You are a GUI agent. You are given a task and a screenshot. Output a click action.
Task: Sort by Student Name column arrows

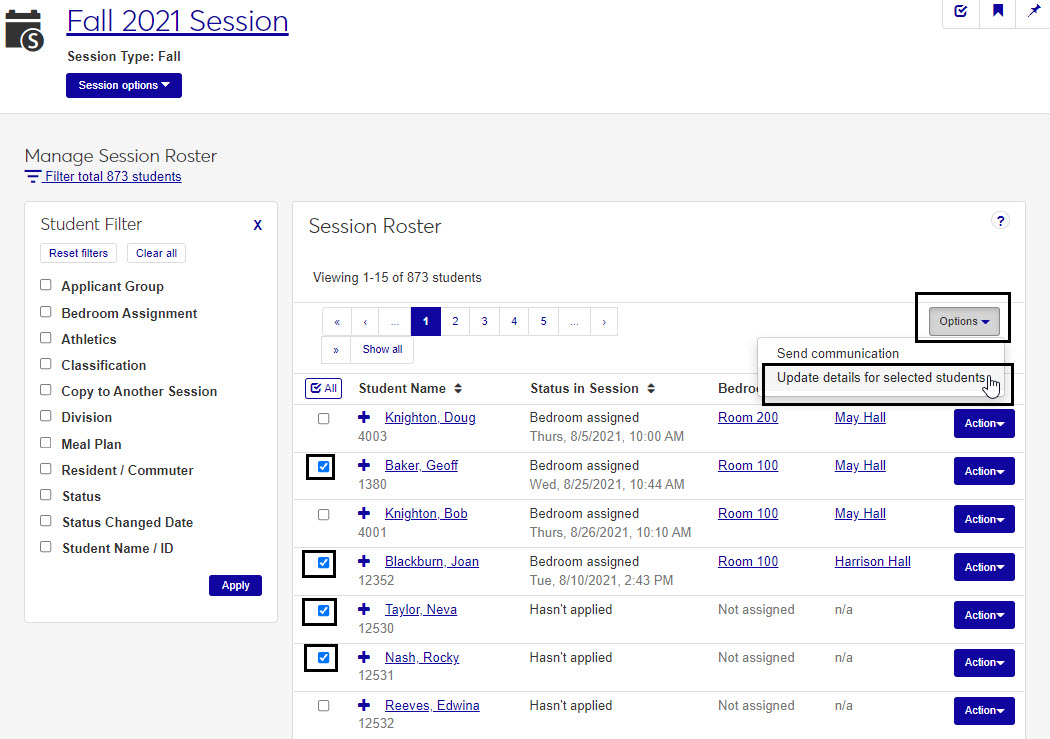pos(458,388)
